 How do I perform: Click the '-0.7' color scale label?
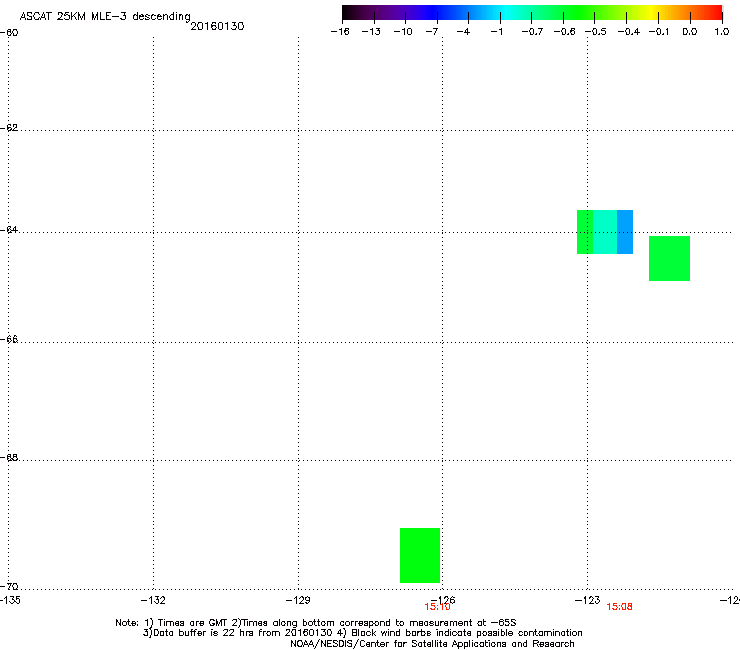(532, 32)
